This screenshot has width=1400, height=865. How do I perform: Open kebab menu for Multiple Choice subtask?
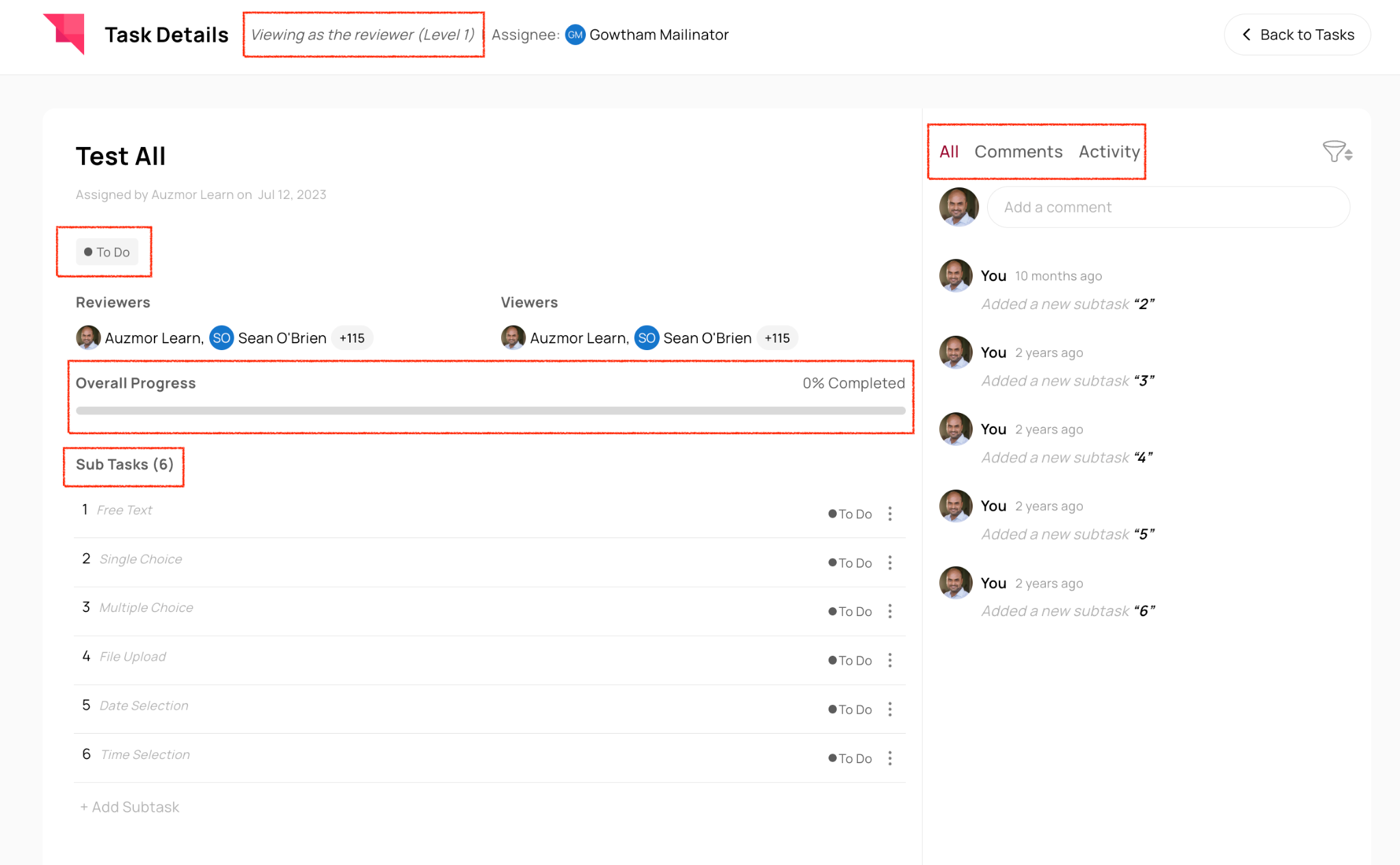[889, 611]
